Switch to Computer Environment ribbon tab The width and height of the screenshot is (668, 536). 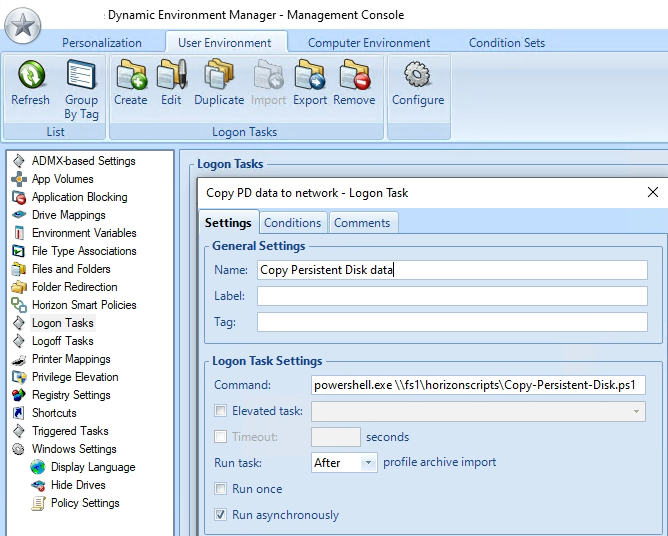369,43
